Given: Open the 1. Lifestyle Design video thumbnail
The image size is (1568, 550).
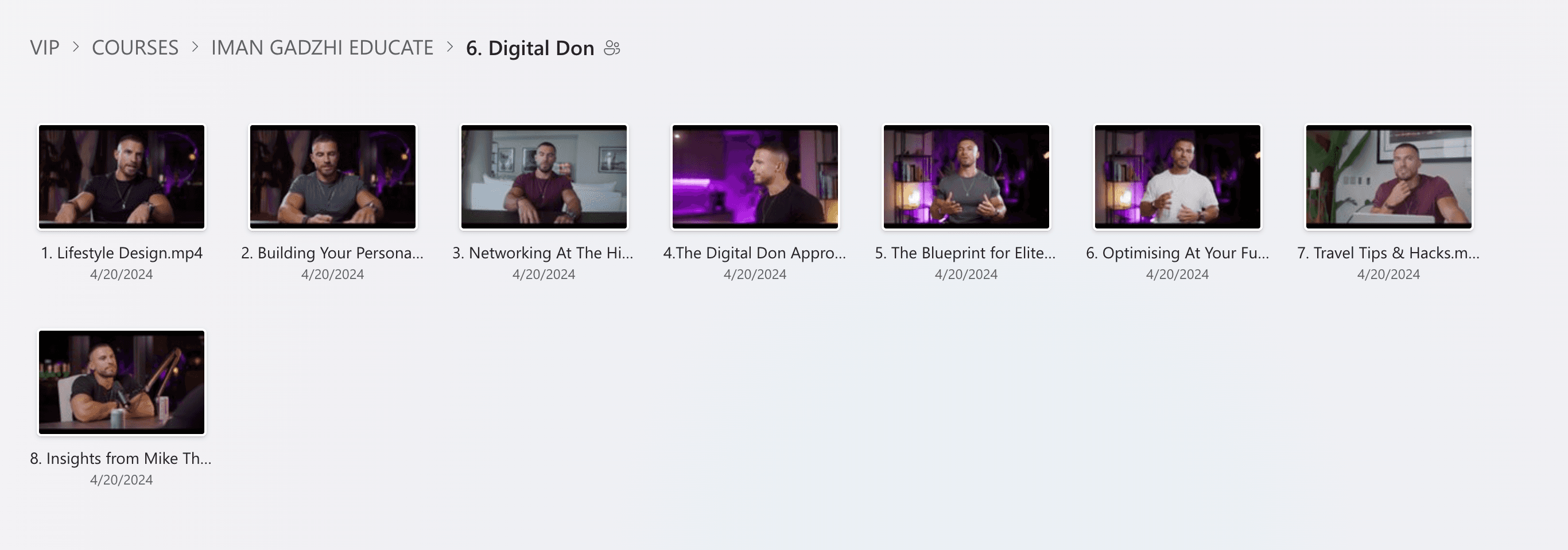Looking at the screenshot, I should [x=122, y=177].
